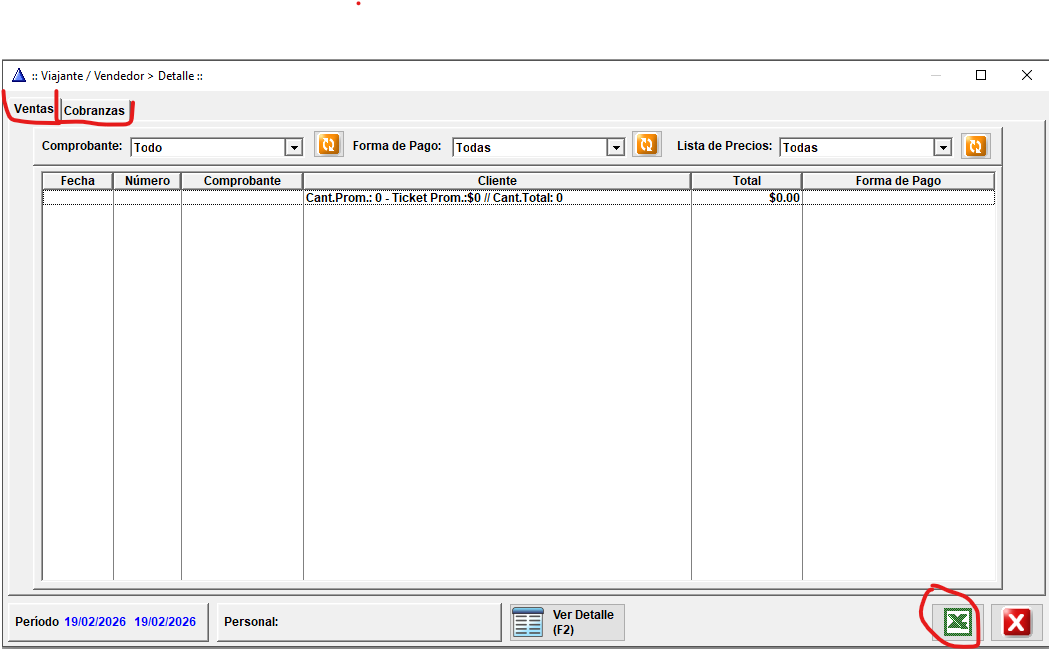Expand the Lista de Precios dropdown
Screen dimensions: 1049x649
[x=942, y=147]
